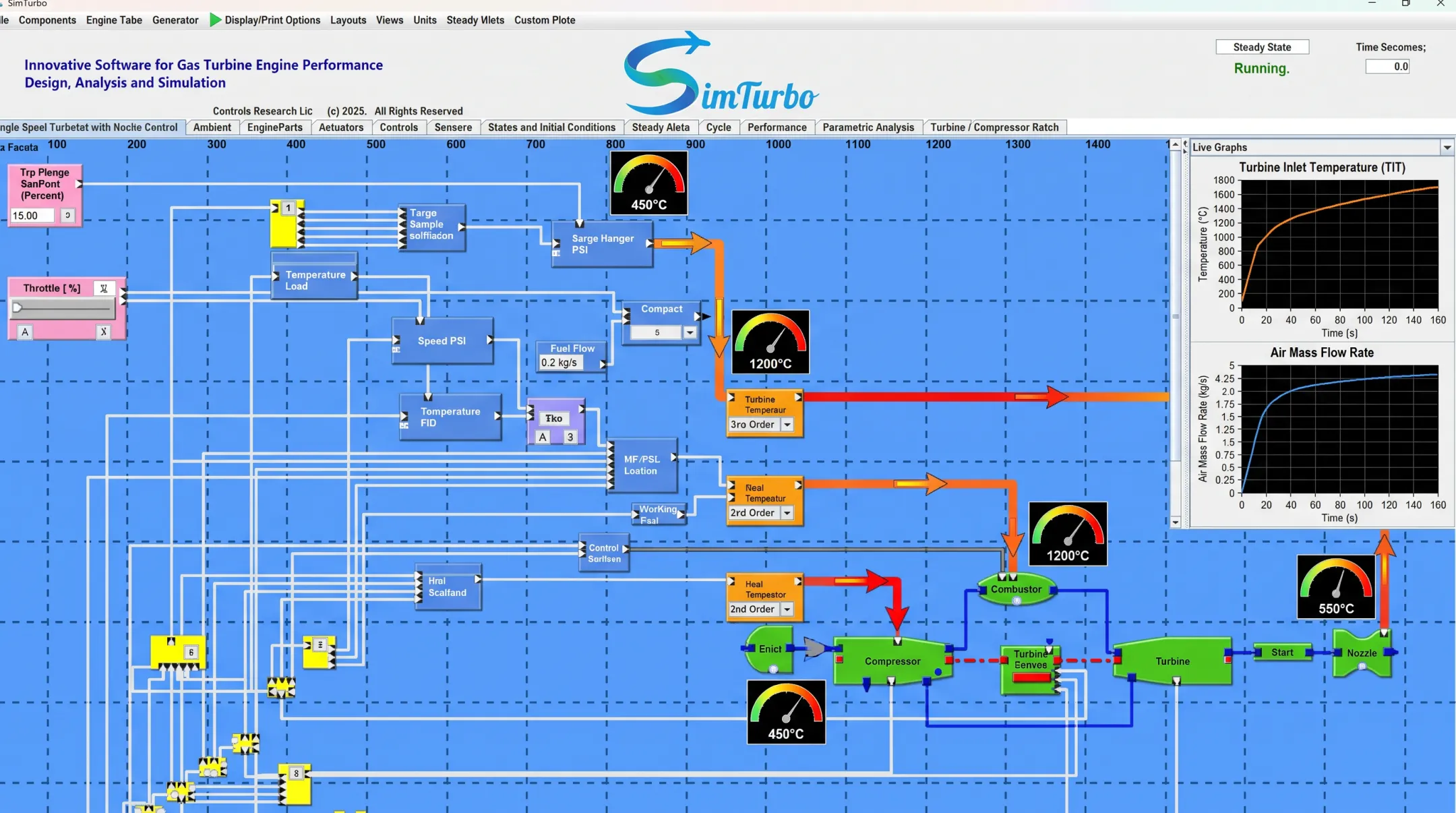Select the purple Tko block

(x=555, y=421)
